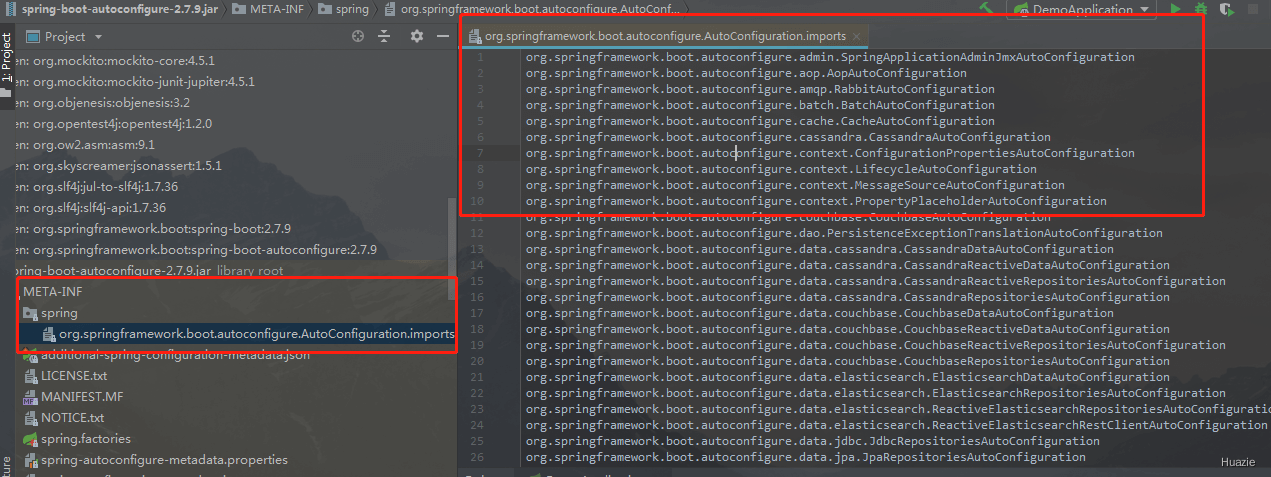The width and height of the screenshot is (1271, 477).
Task: Hide the Project panel with minus icon
Action: click(443, 36)
